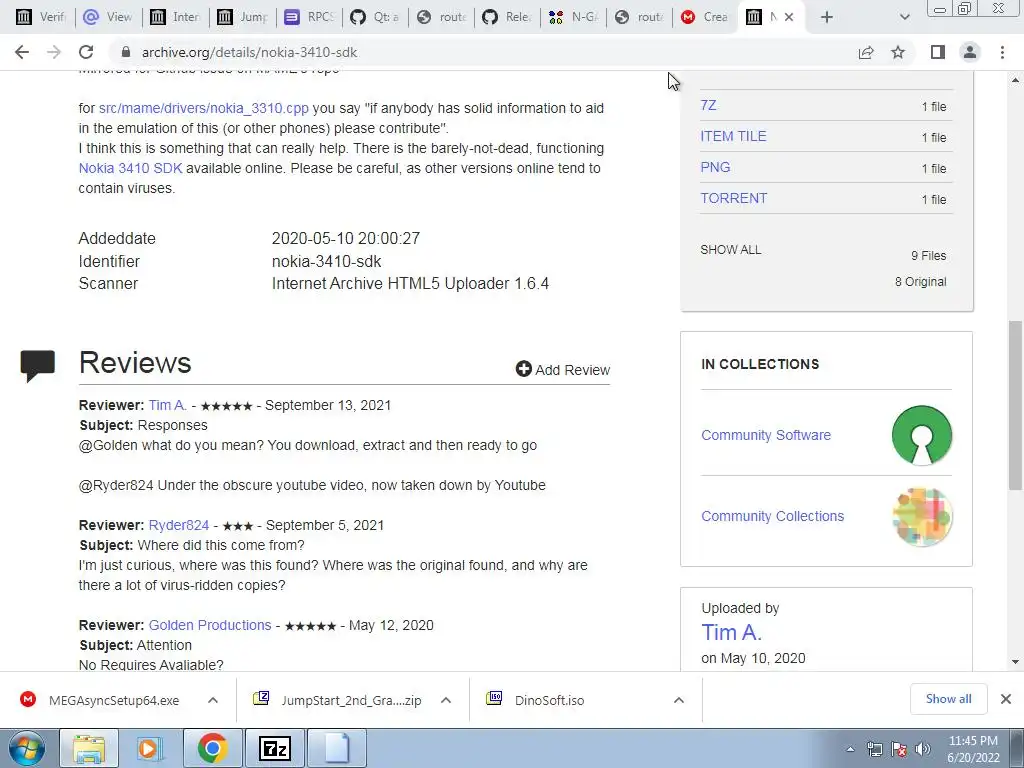1024x768 pixels.
Task: Open Windows Media Player taskbar icon
Action: 150,748
